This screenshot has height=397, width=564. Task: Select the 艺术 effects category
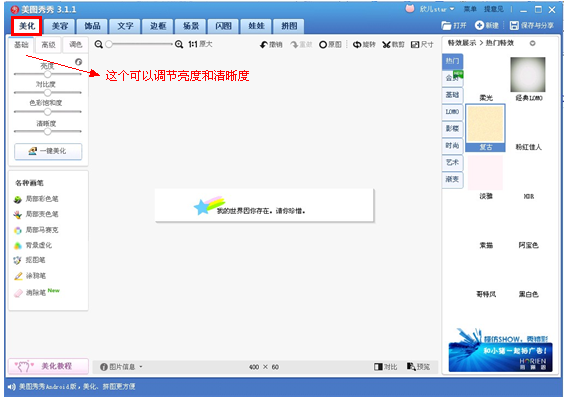[452, 163]
